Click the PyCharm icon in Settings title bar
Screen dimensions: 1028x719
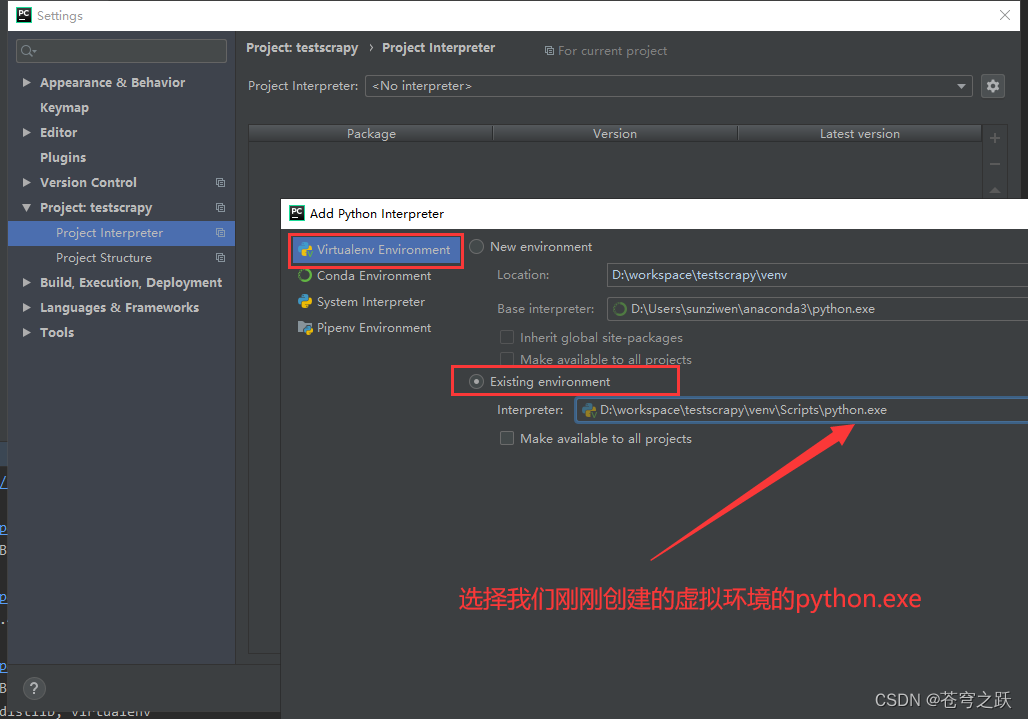click(x=24, y=15)
